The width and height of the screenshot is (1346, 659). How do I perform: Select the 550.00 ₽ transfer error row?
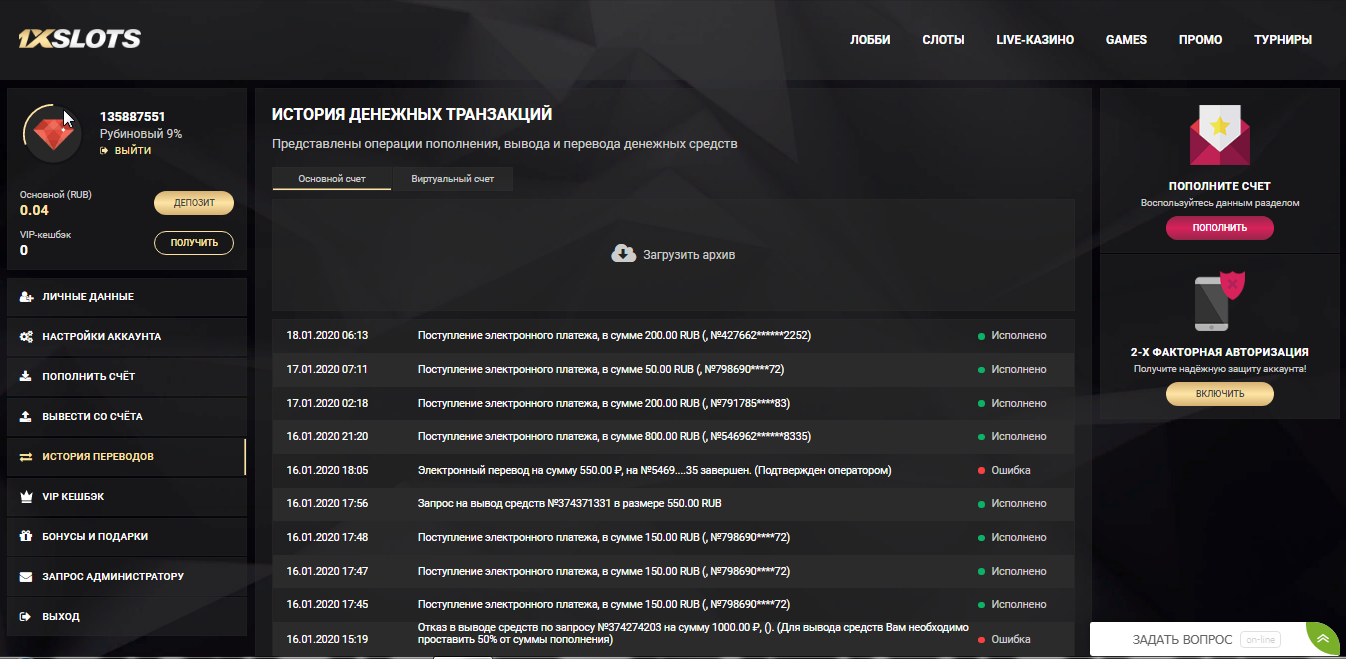click(673, 470)
